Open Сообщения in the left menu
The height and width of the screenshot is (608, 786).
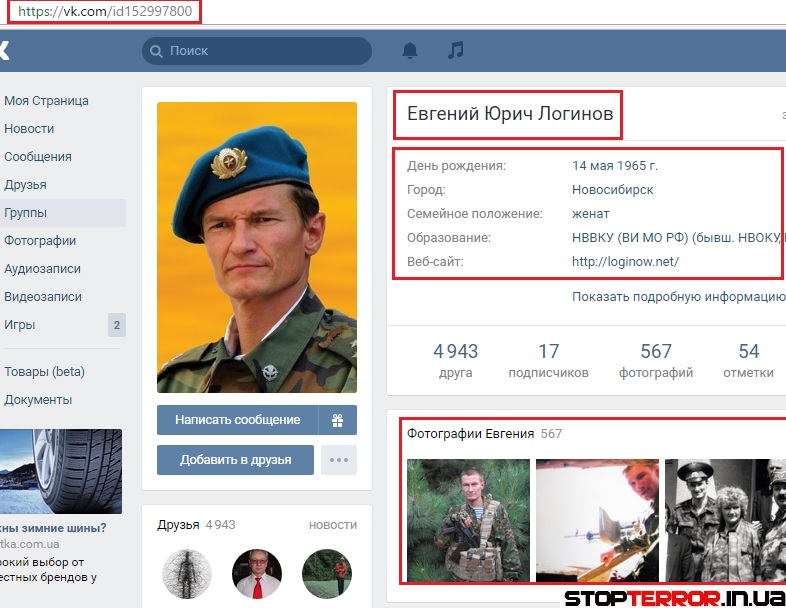38,157
